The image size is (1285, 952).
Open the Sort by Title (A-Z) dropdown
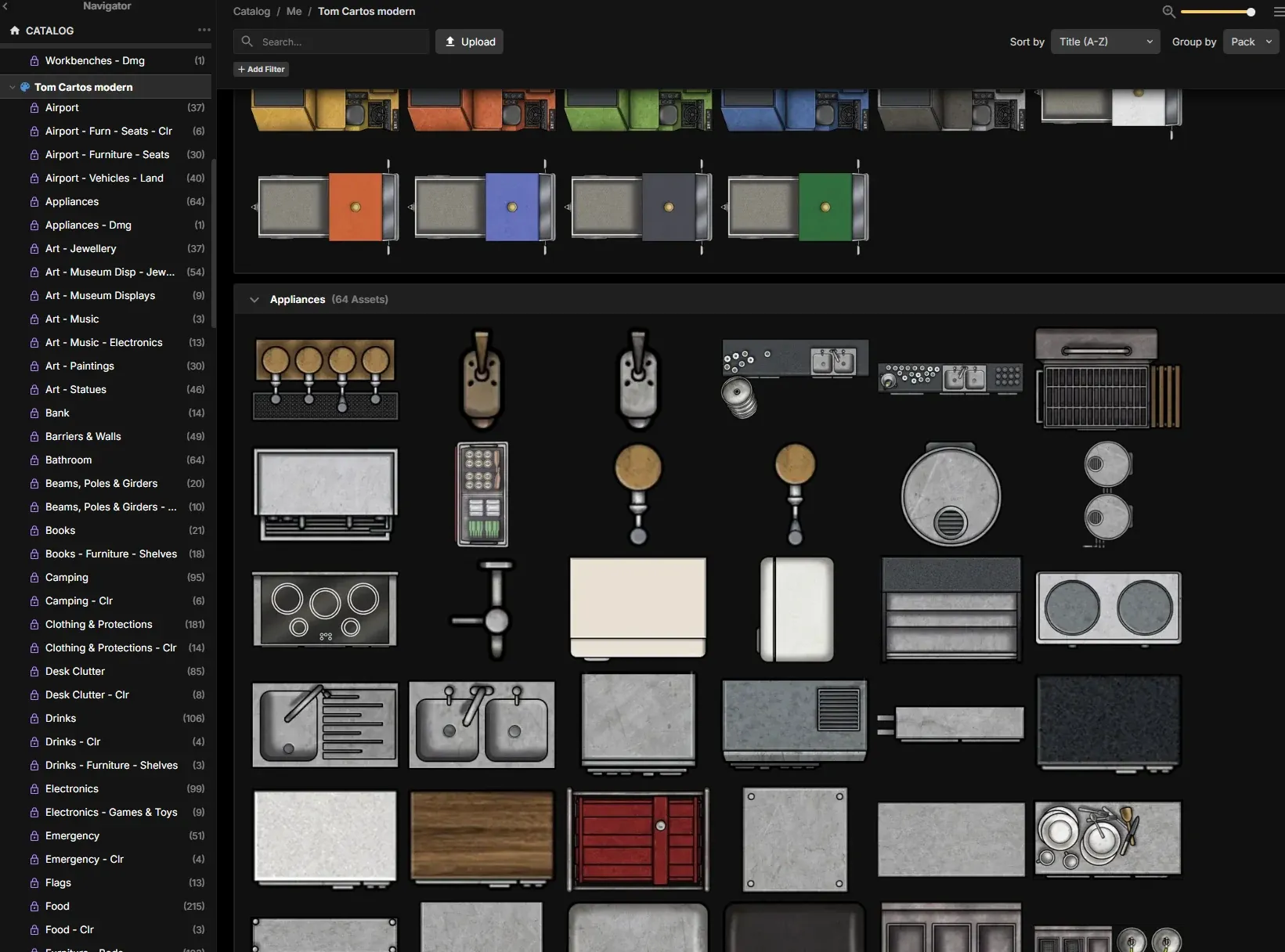click(1105, 41)
